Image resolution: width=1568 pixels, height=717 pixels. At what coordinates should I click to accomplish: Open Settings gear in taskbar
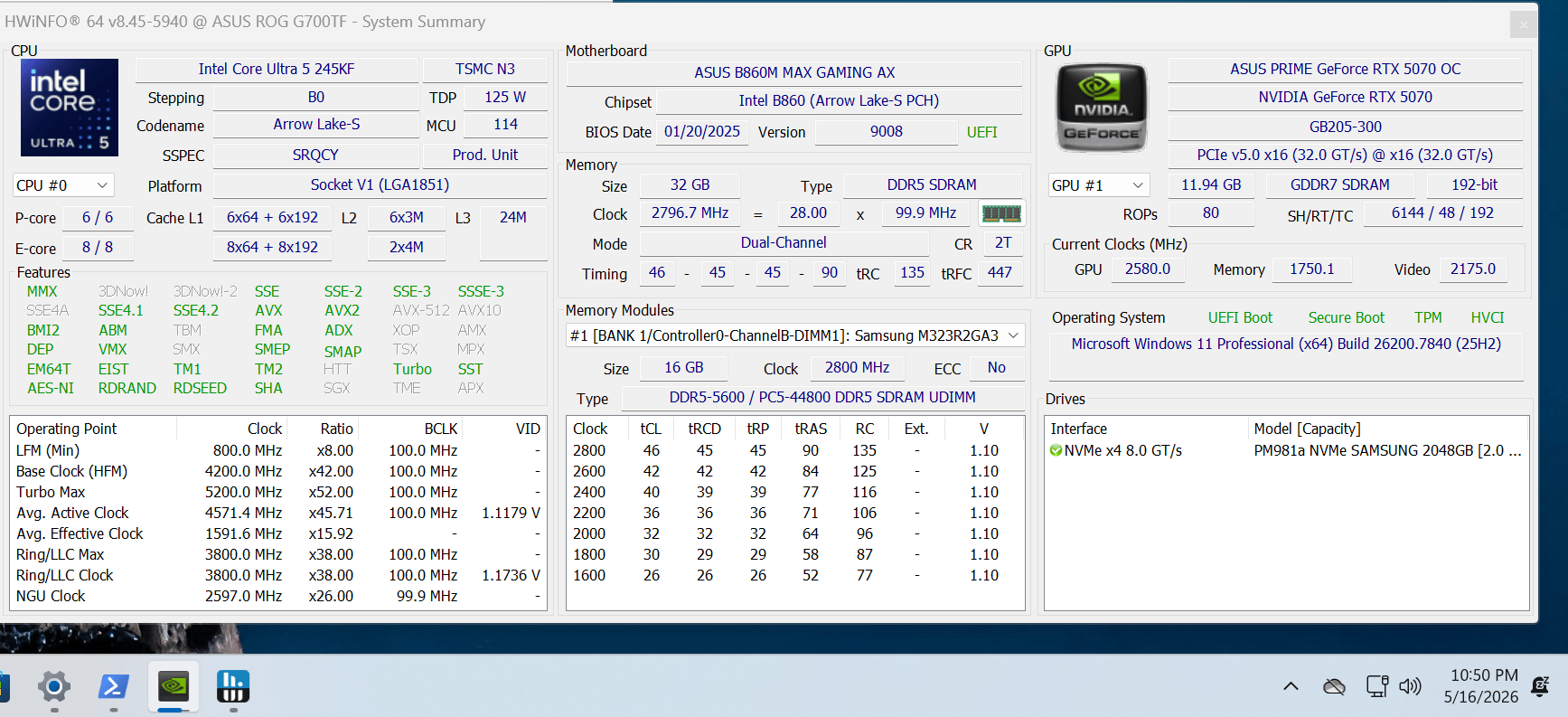coord(54,687)
